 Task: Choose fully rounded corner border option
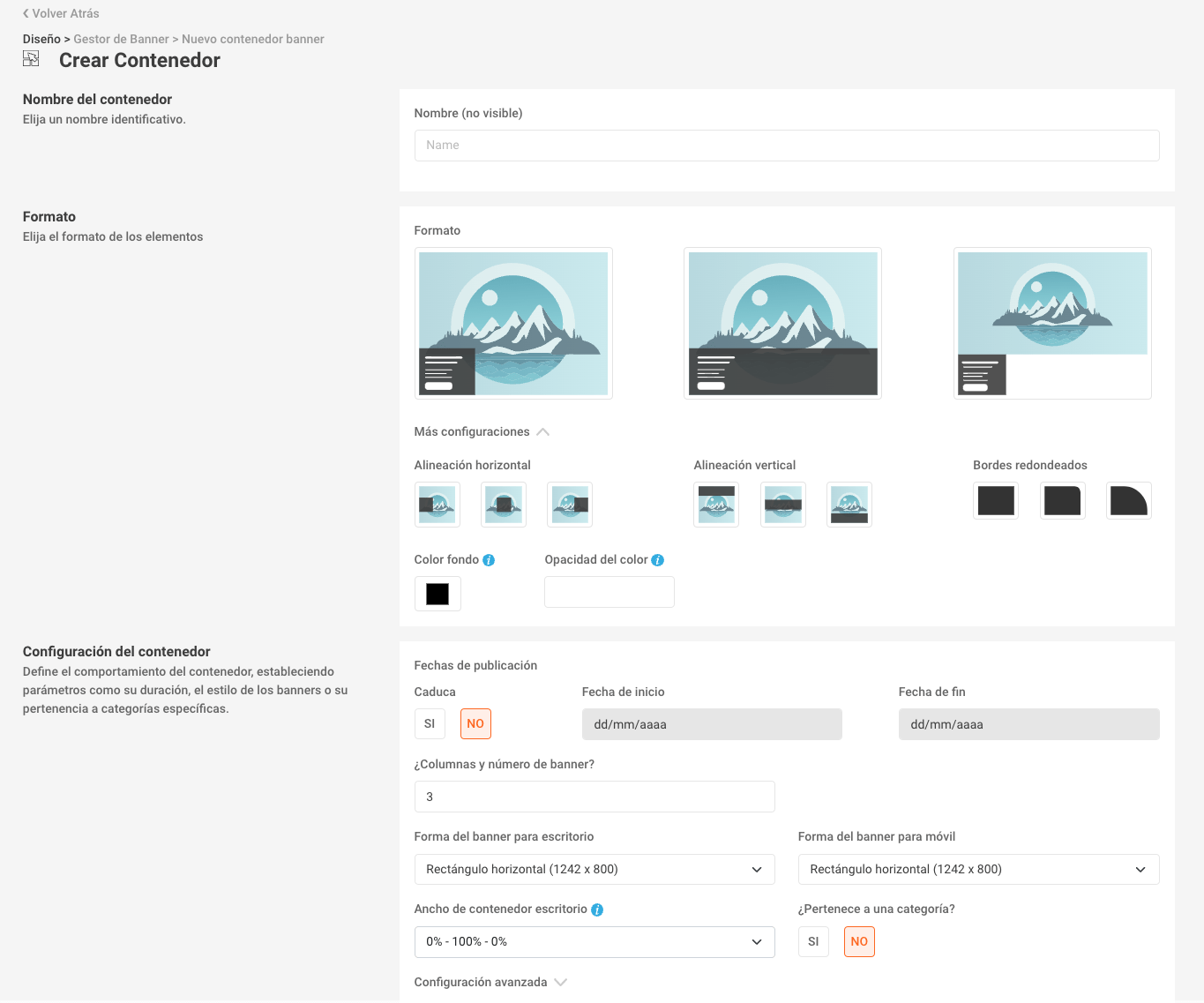[x=1129, y=501]
